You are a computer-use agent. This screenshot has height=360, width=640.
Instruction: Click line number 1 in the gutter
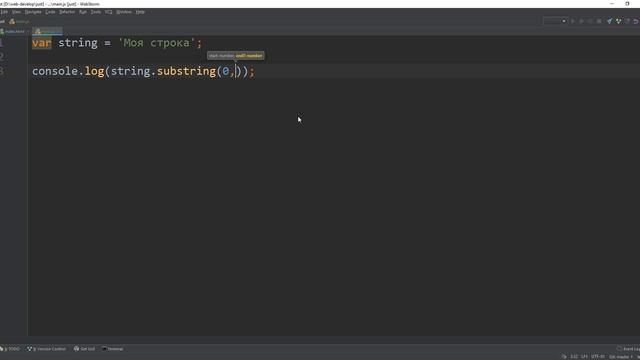pyautogui.click(x=2, y=43)
